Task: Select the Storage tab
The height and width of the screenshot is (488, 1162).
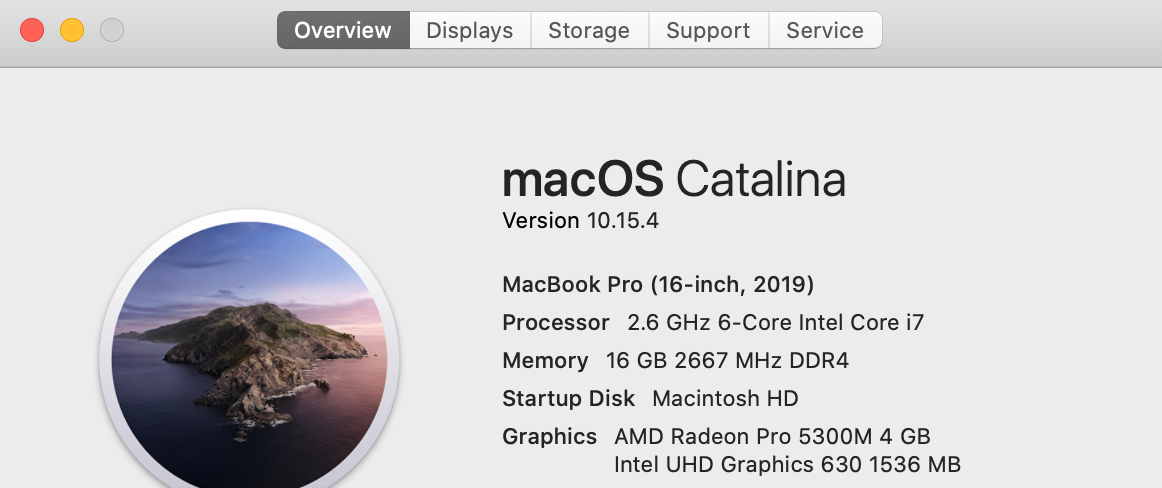Action: (x=589, y=30)
